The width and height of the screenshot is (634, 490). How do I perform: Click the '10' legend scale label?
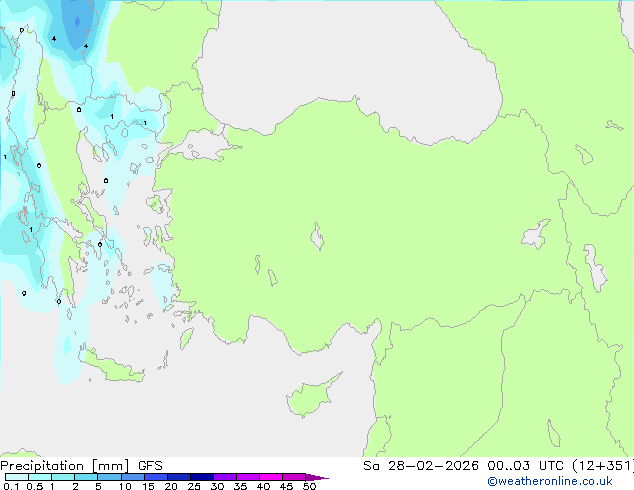coord(125,486)
